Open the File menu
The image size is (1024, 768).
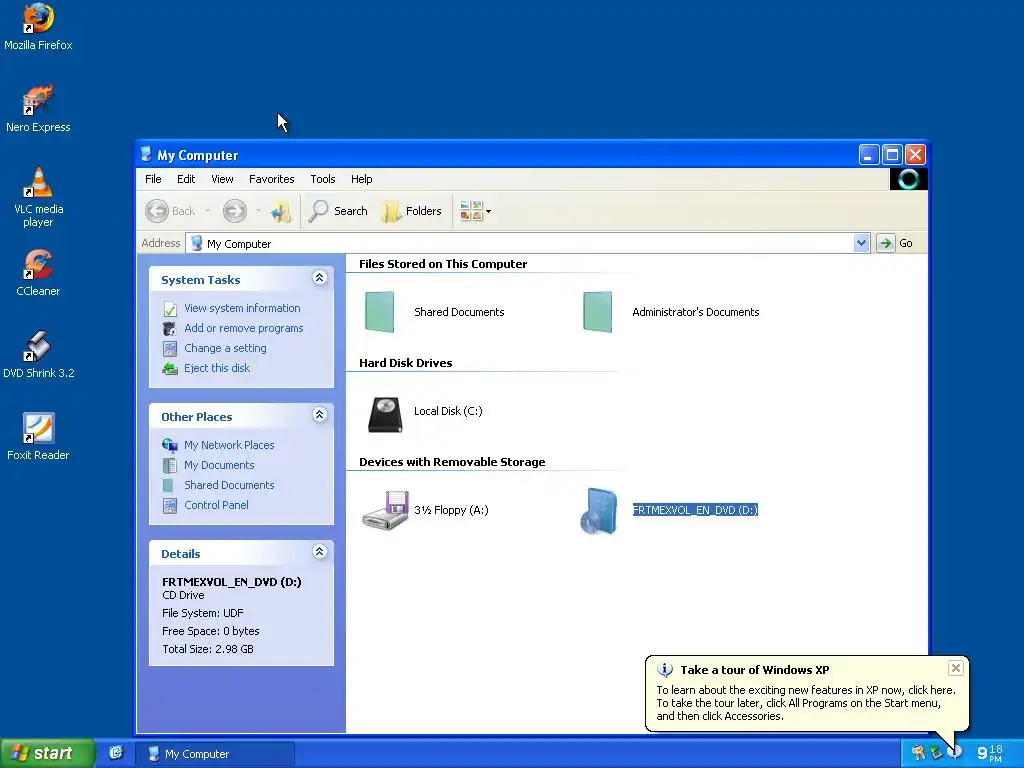tap(153, 179)
